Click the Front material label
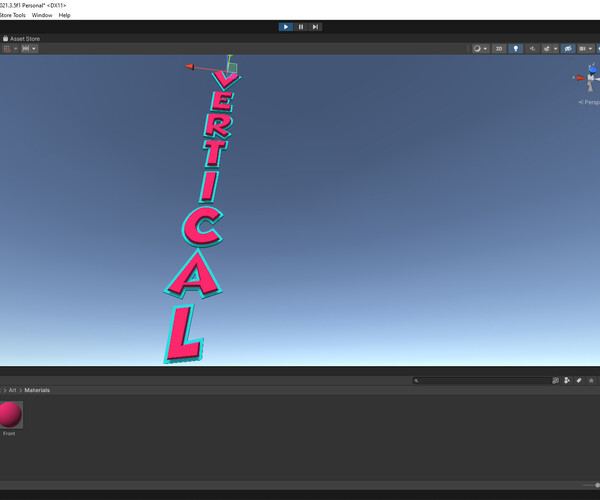 click(x=9, y=433)
